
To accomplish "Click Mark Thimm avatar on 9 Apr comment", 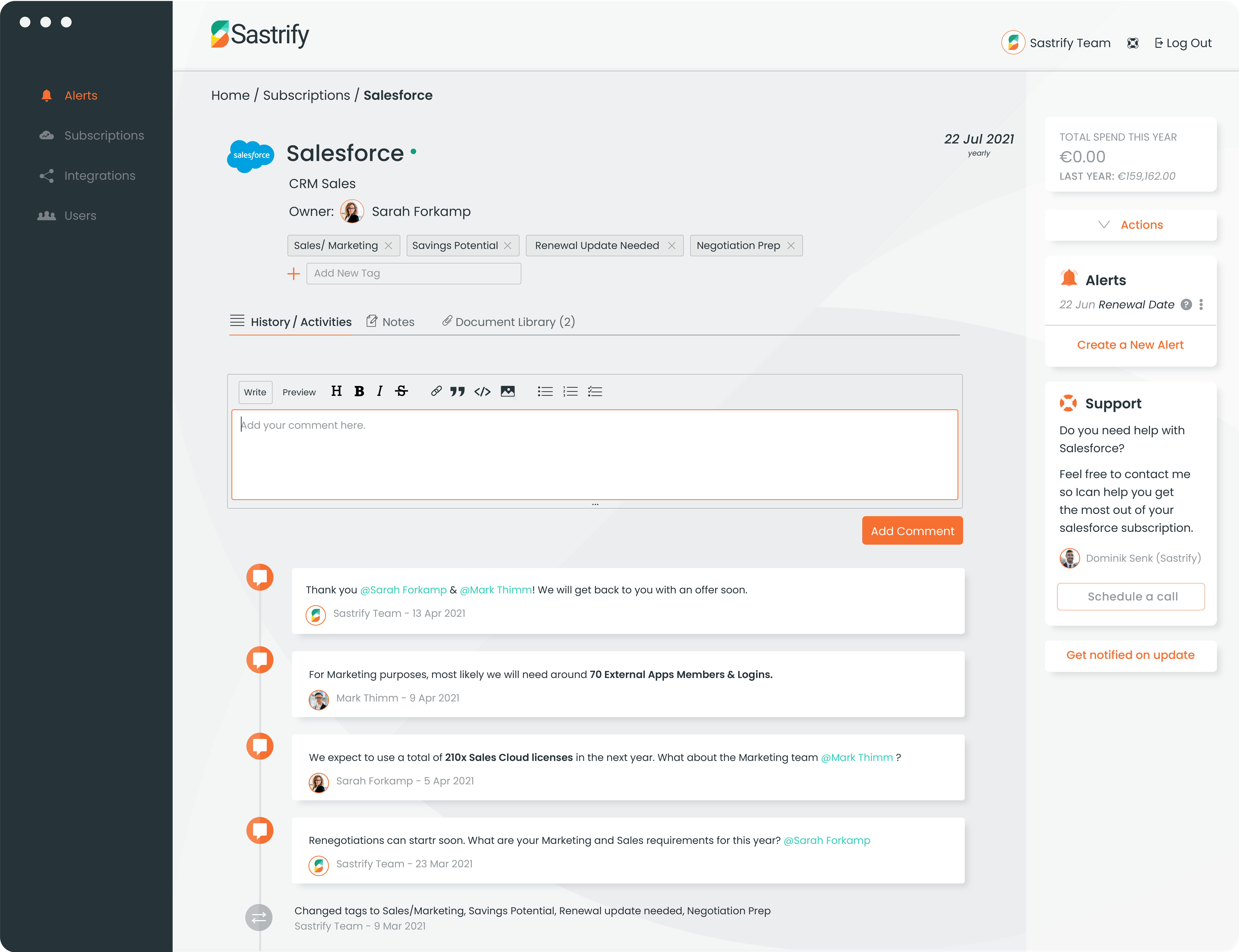I will pyautogui.click(x=319, y=700).
